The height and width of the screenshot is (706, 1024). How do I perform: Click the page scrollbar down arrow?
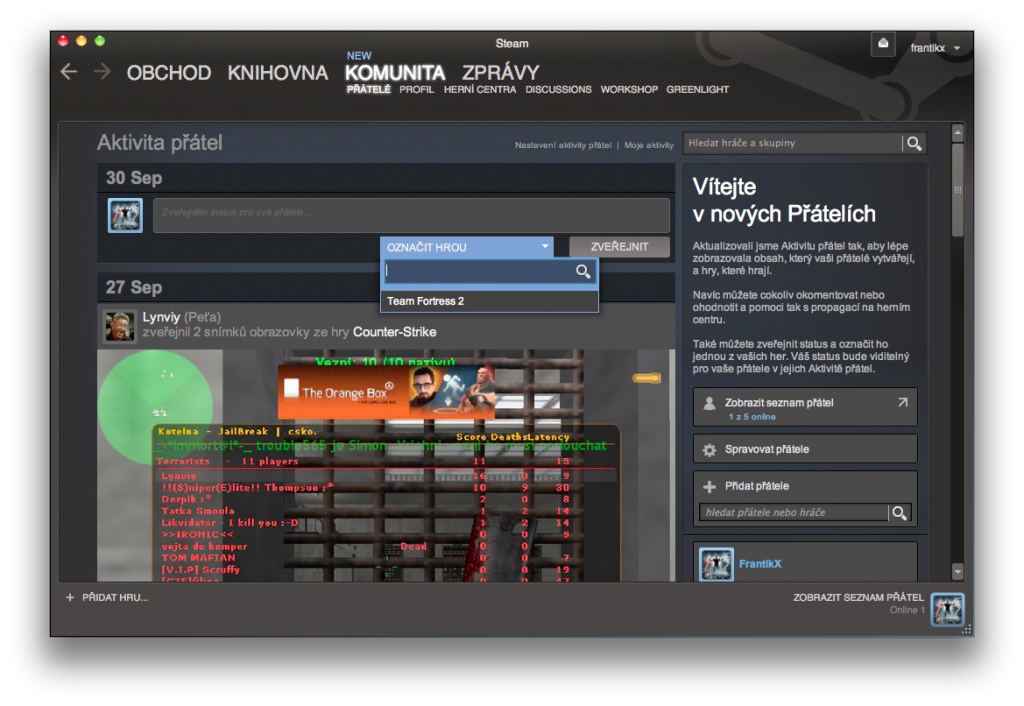tap(957, 571)
